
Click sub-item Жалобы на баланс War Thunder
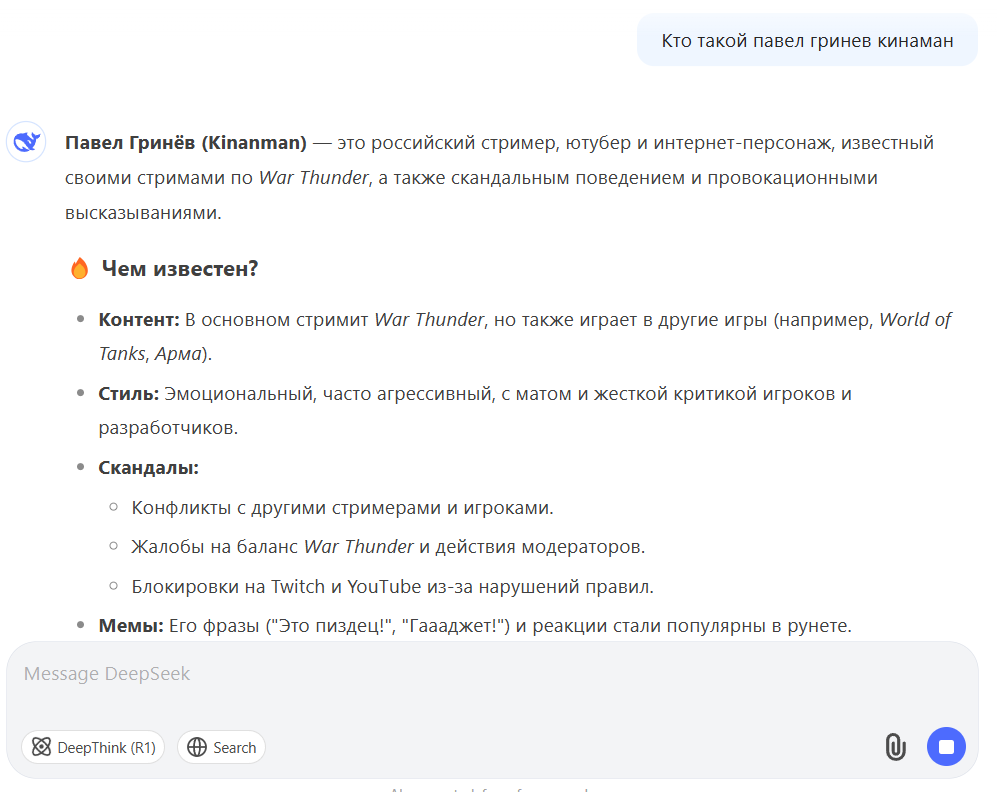point(388,547)
